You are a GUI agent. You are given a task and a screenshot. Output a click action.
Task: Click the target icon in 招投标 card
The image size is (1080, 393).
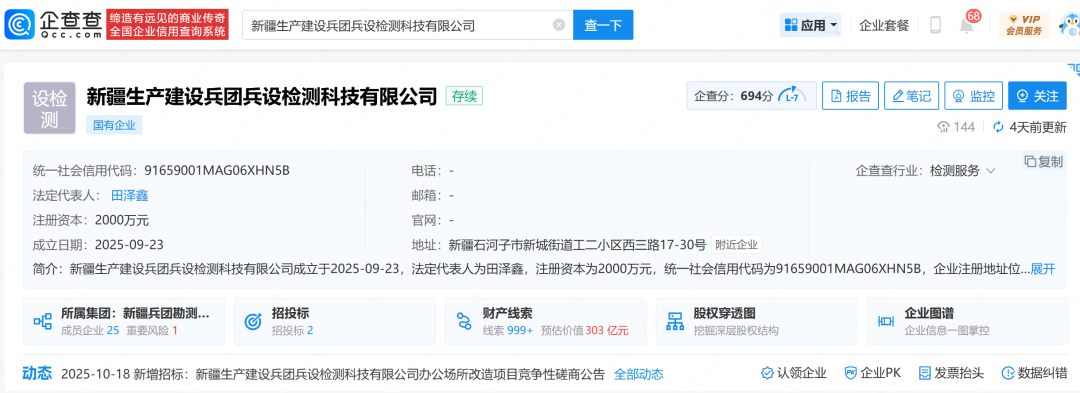coord(253,321)
